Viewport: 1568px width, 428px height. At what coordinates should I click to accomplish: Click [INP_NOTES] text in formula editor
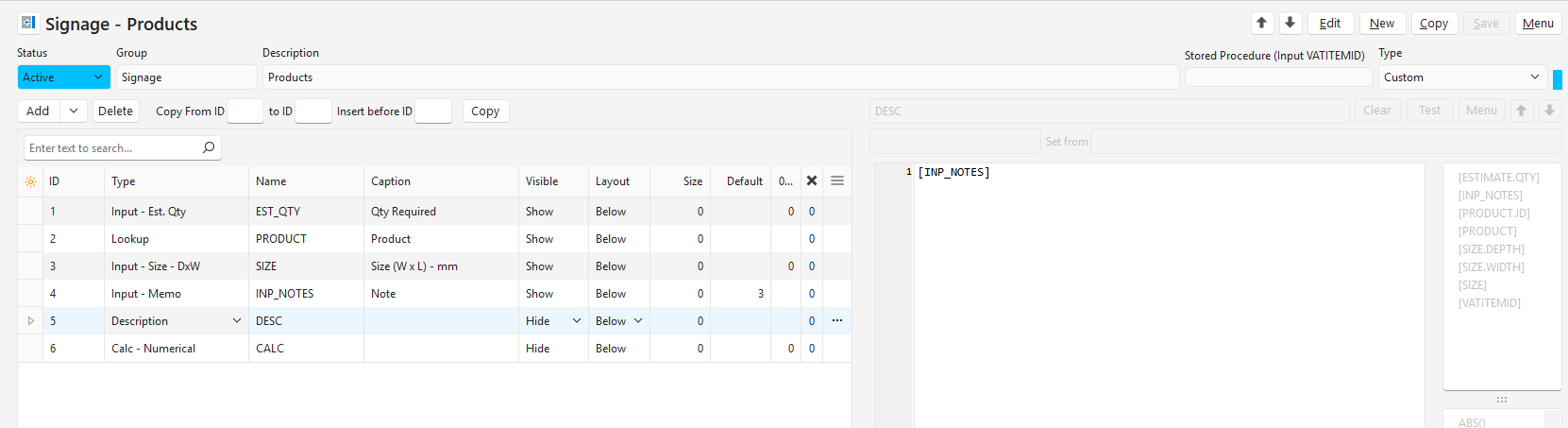(953, 172)
